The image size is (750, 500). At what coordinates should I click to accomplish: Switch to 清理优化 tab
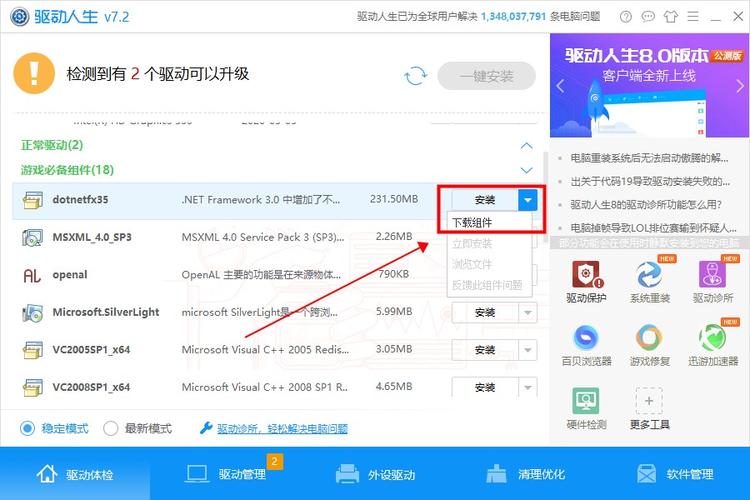(525, 474)
